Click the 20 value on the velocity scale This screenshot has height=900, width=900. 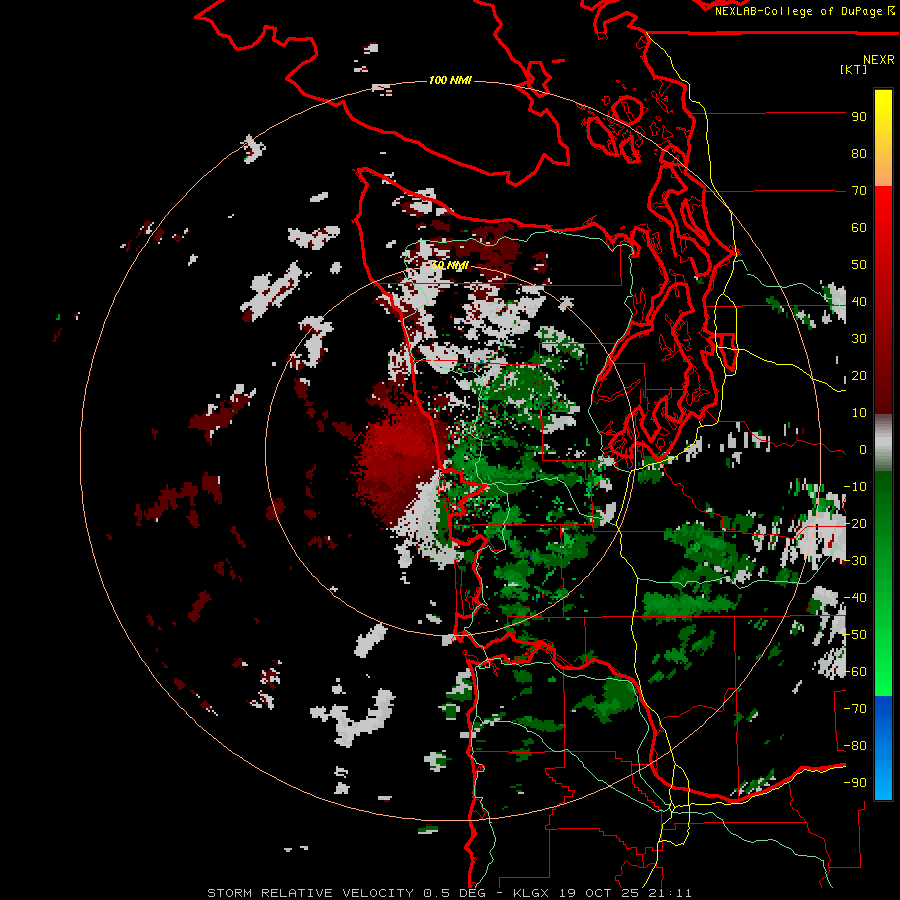point(859,375)
